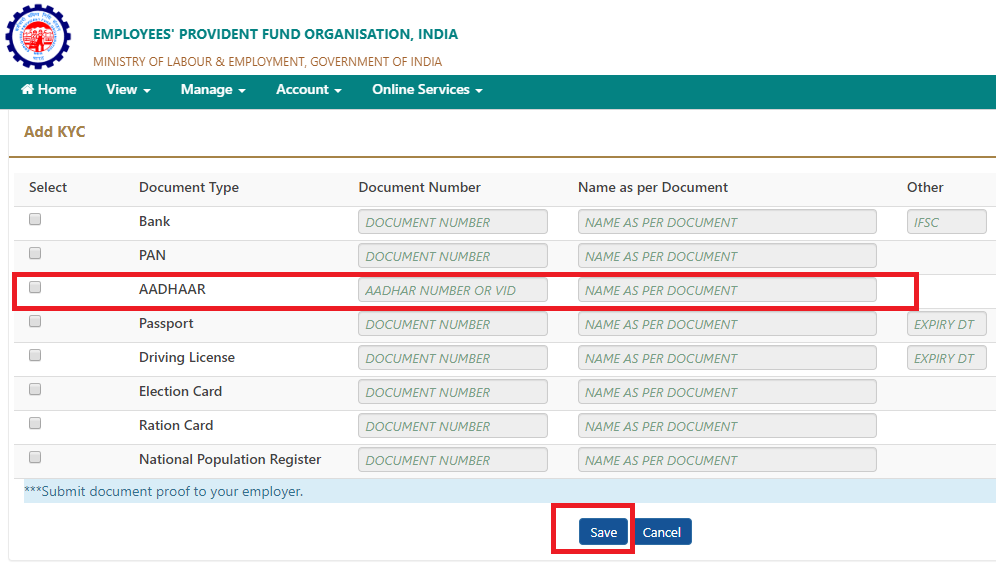Go to Home in the navigation bar

pyautogui.click(x=49, y=90)
